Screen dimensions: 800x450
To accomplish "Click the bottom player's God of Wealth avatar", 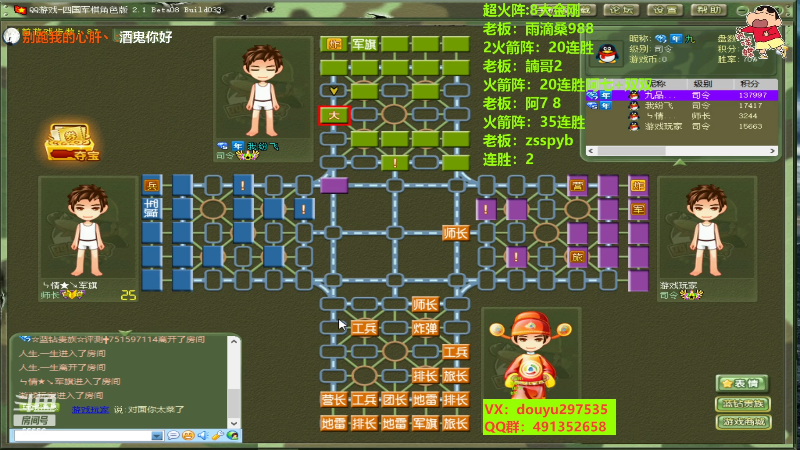I will click(x=531, y=353).
